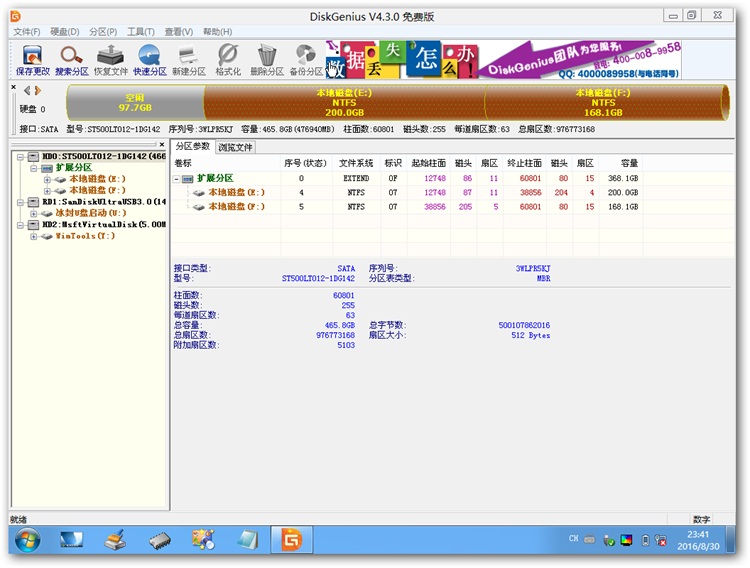Click Recover Files (恢复文件) toolbar icon
Viewport: 750px width, 568px height.
click(111, 60)
